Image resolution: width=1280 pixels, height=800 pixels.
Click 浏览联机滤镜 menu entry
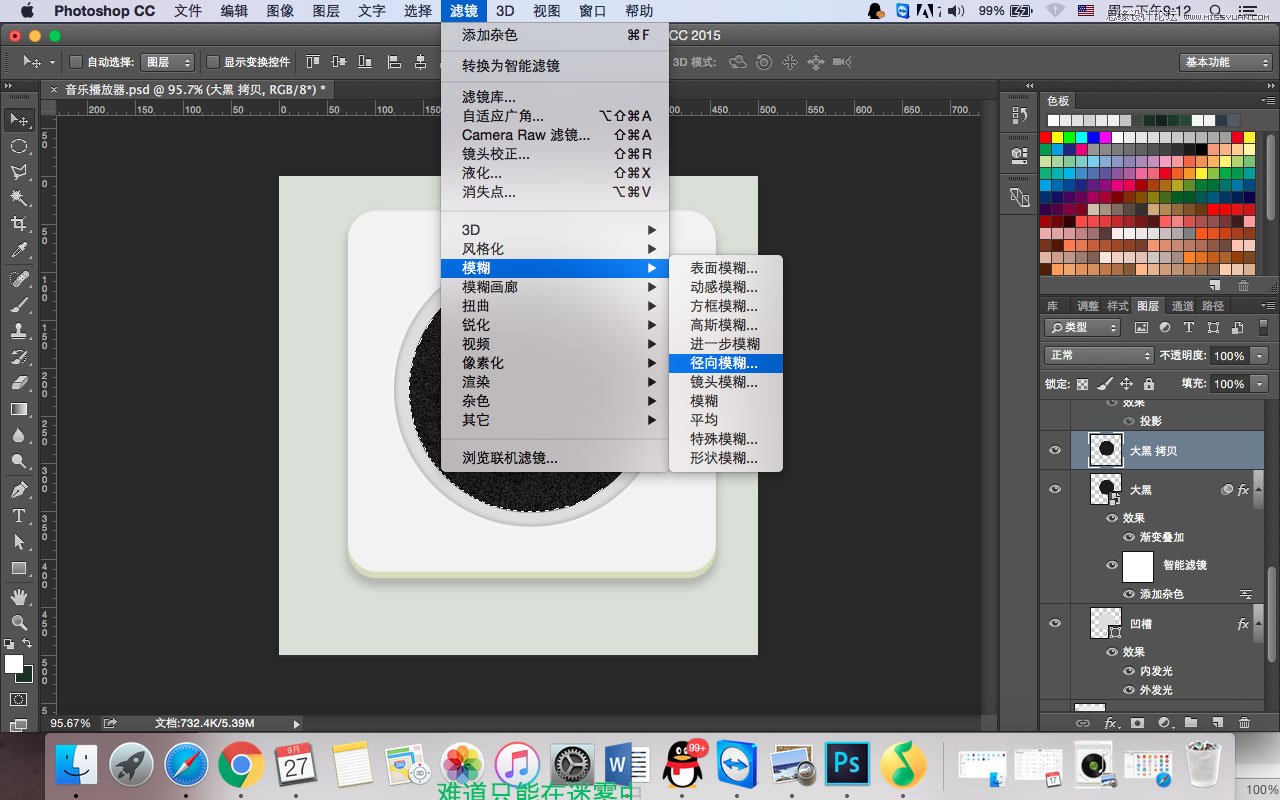pos(509,458)
